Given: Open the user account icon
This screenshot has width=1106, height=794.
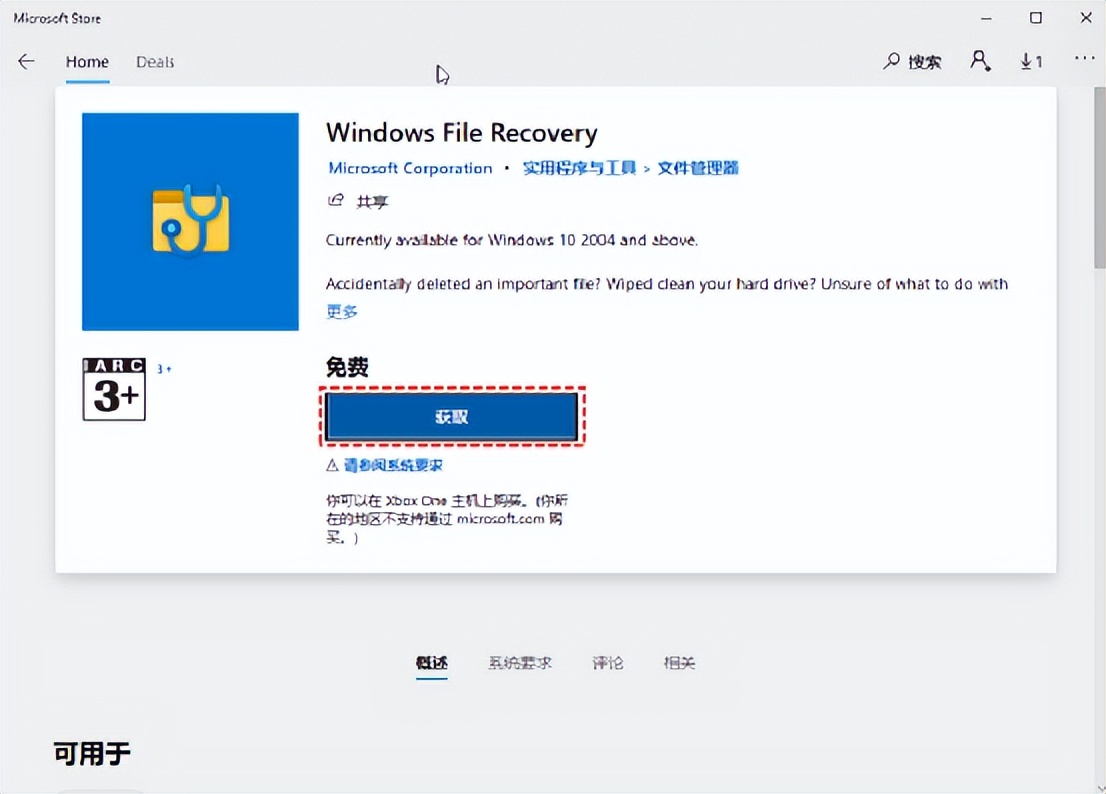Looking at the screenshot, I should coord(981,61).
